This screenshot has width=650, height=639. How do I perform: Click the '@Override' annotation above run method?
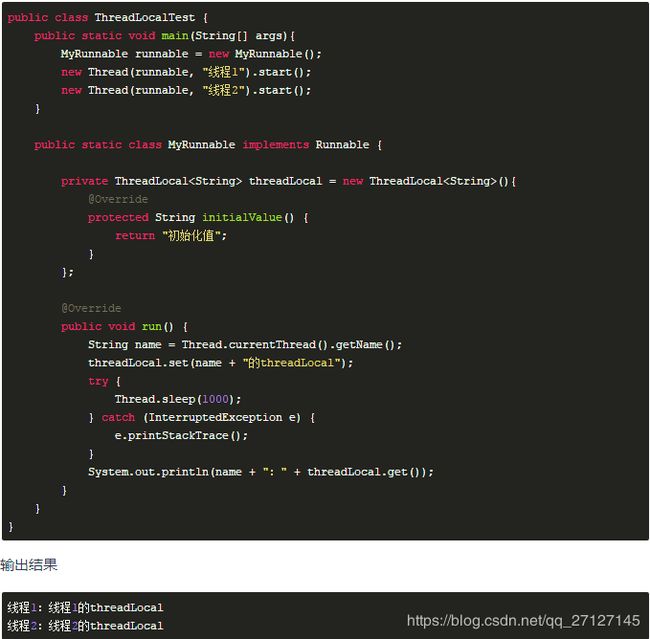coord(91,308)
